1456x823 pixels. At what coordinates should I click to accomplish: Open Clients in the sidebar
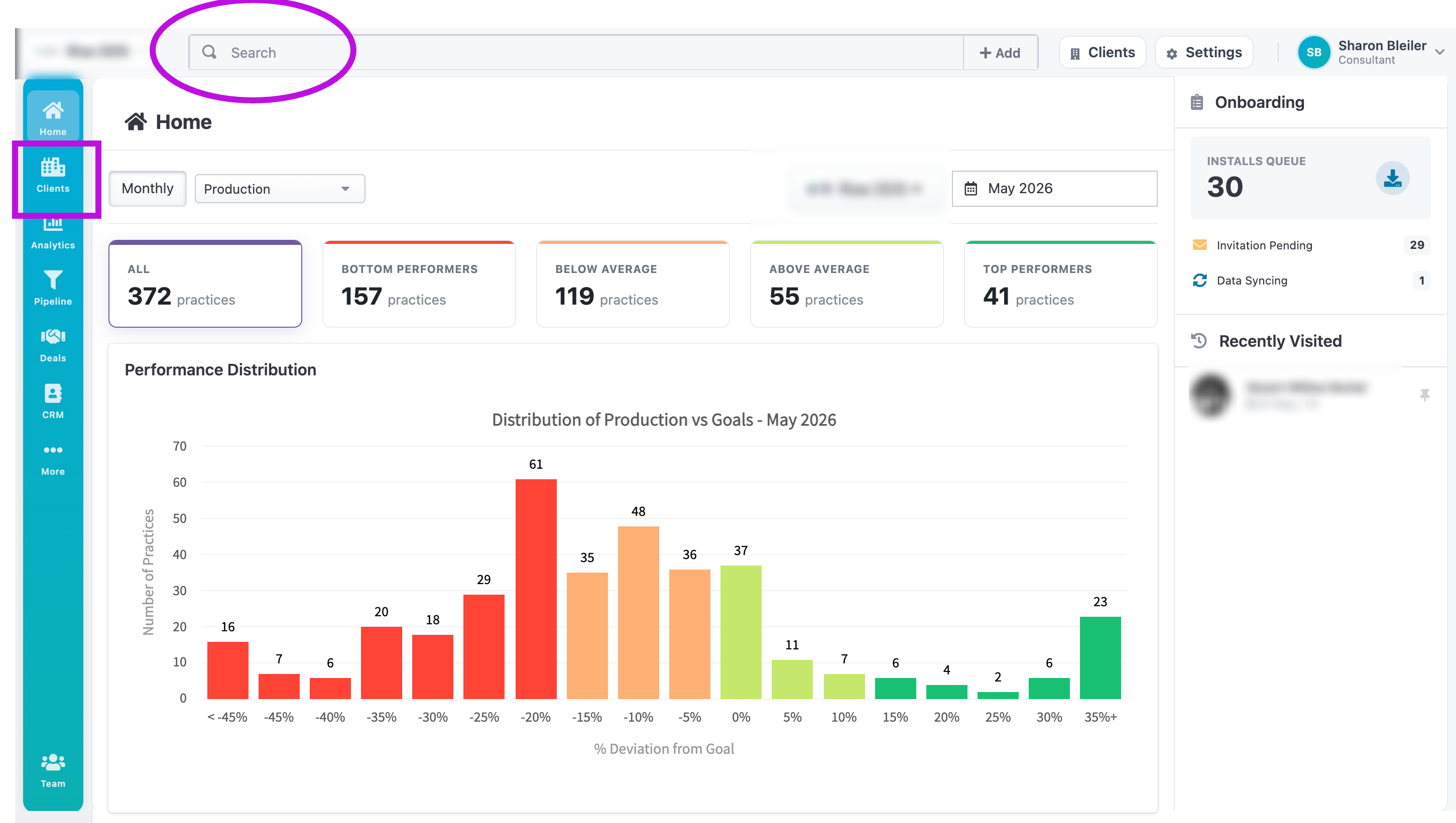coord(53,175)
